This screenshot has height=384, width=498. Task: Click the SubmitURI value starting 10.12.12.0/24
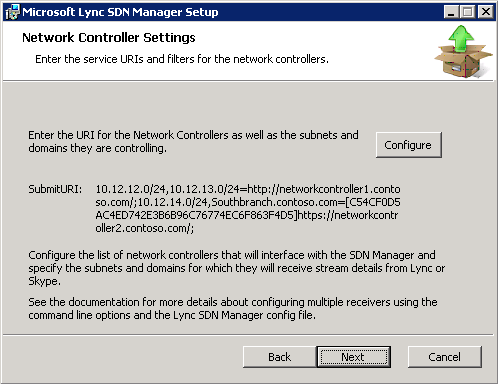point(248,209)
